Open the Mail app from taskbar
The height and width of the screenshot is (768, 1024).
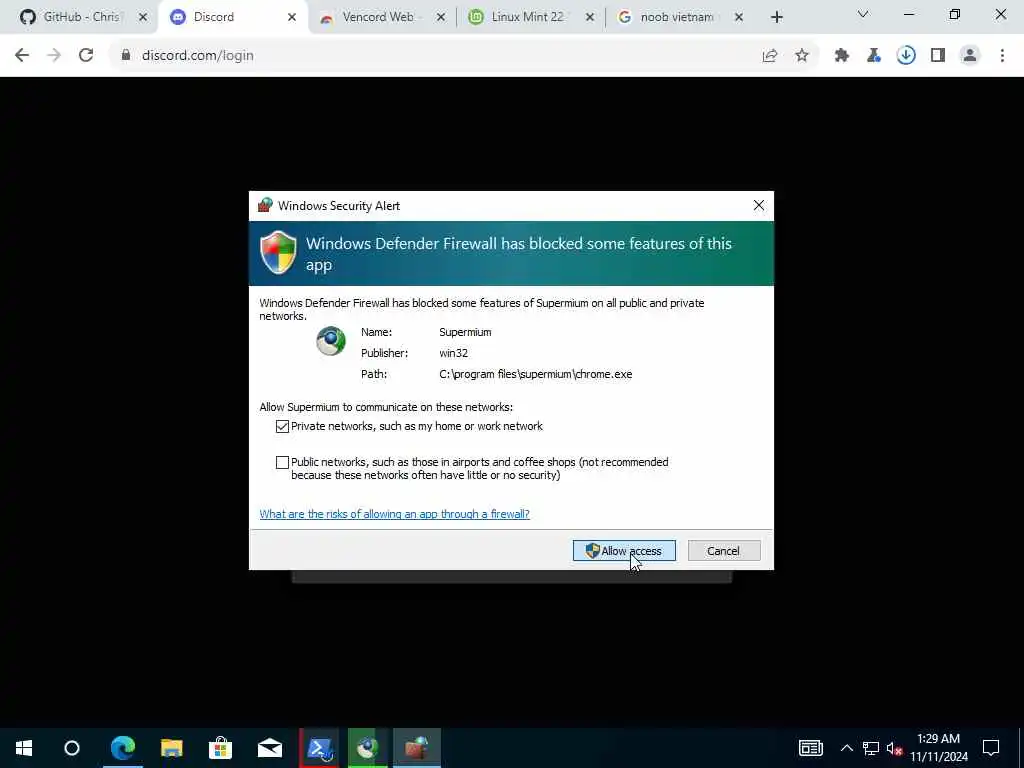click(x=270, y=748)
